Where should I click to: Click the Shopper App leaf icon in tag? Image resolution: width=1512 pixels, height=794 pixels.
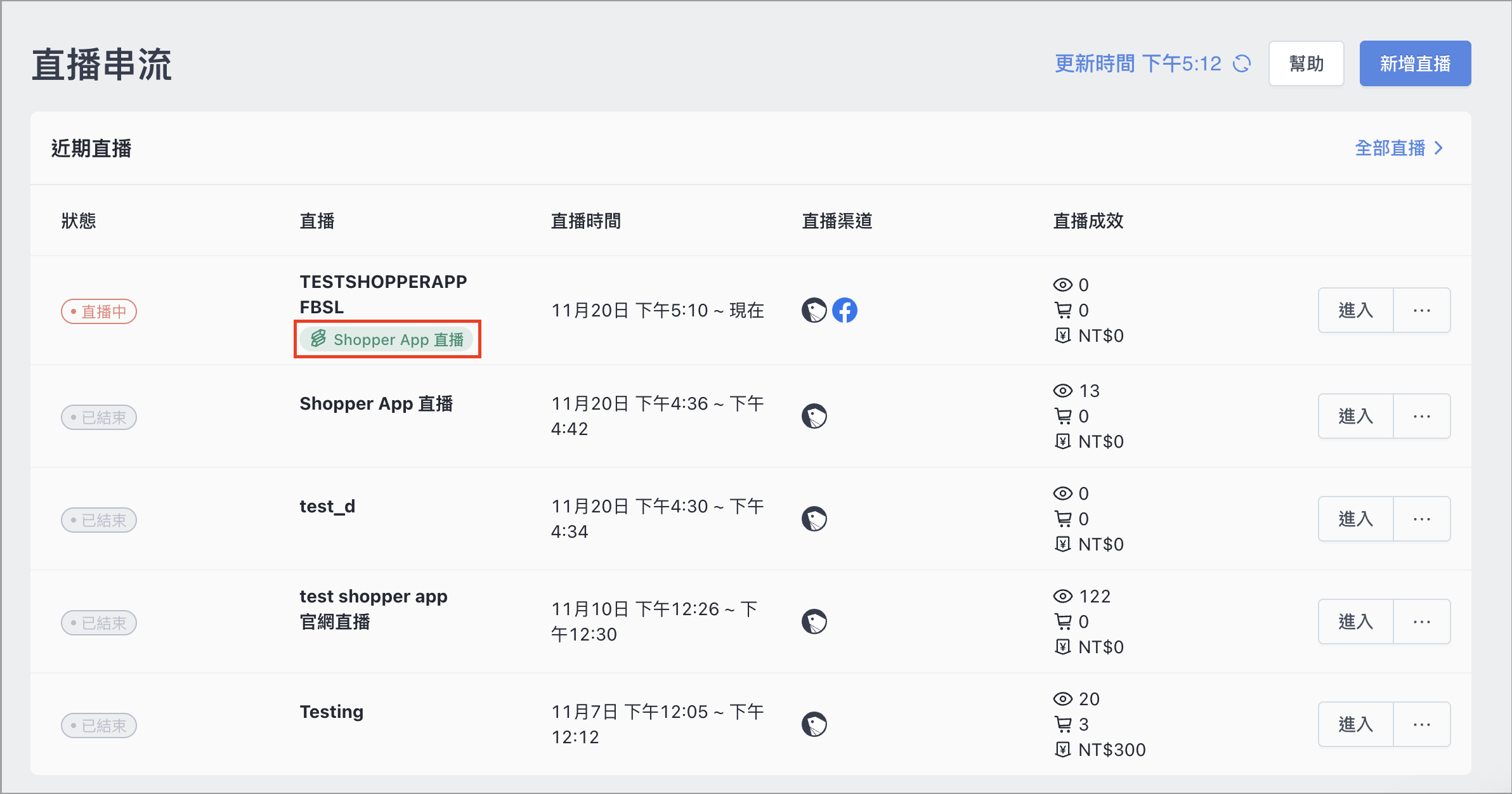[x=318, y=339]
